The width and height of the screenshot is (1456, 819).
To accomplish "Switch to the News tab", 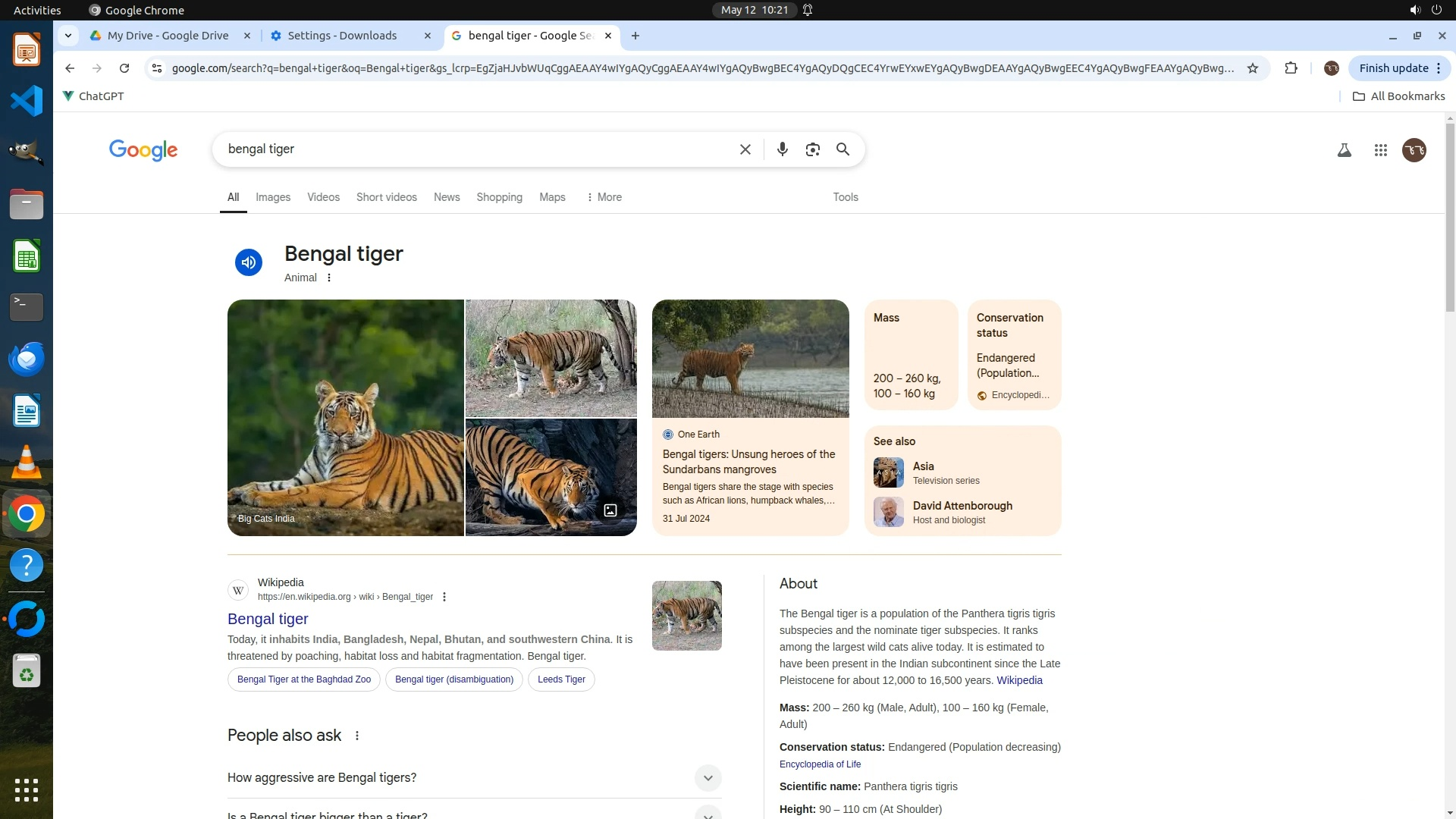I will [x=446, y=197].
